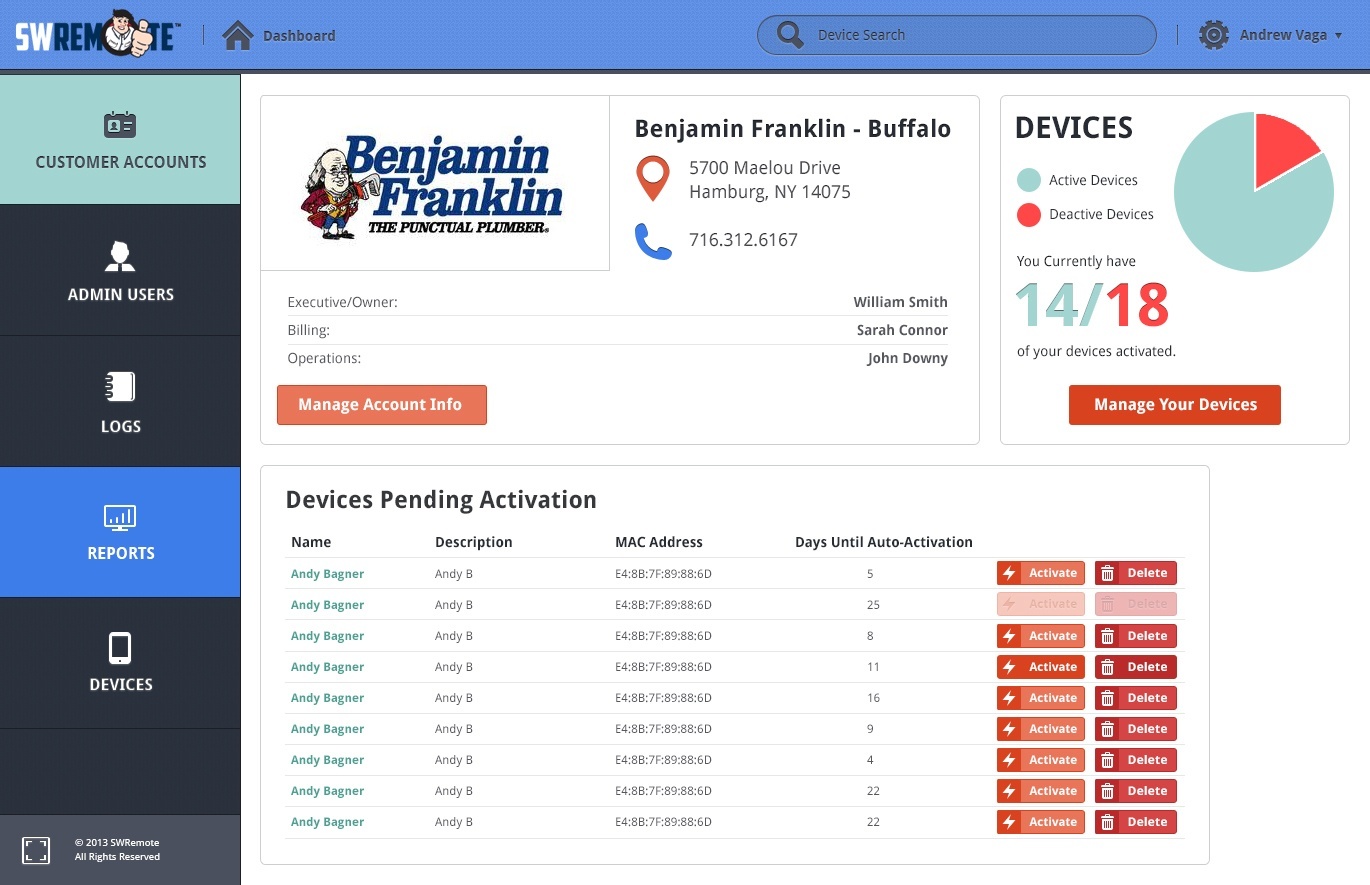This screenshot has width=1370, height=885.
Task: Activate the device with 5 days remaining
Action: (x=1041, y=573)
